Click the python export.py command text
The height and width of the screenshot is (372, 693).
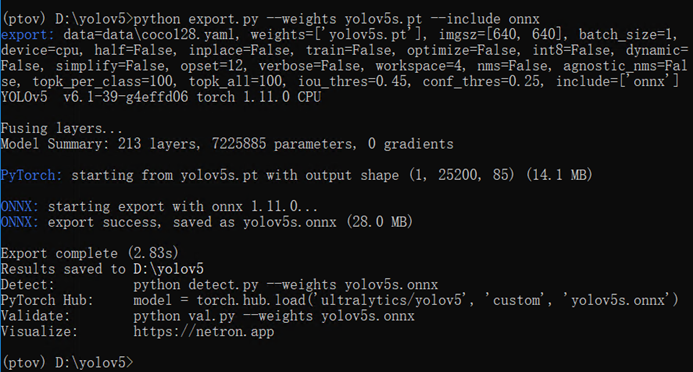coord(336,19)
